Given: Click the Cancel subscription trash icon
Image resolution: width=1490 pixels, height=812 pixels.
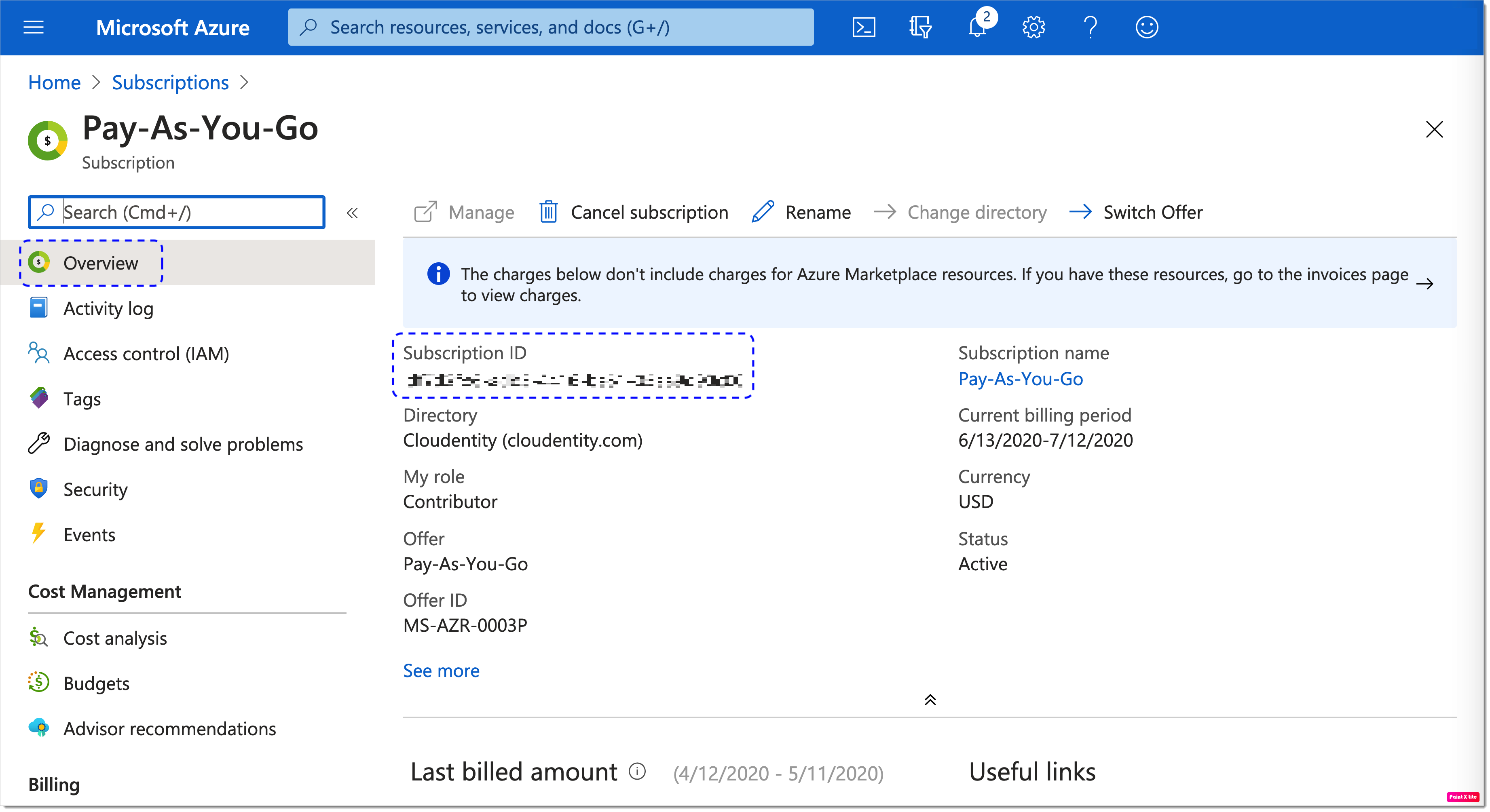Looking at the screenshot, I should click(548, 212).
